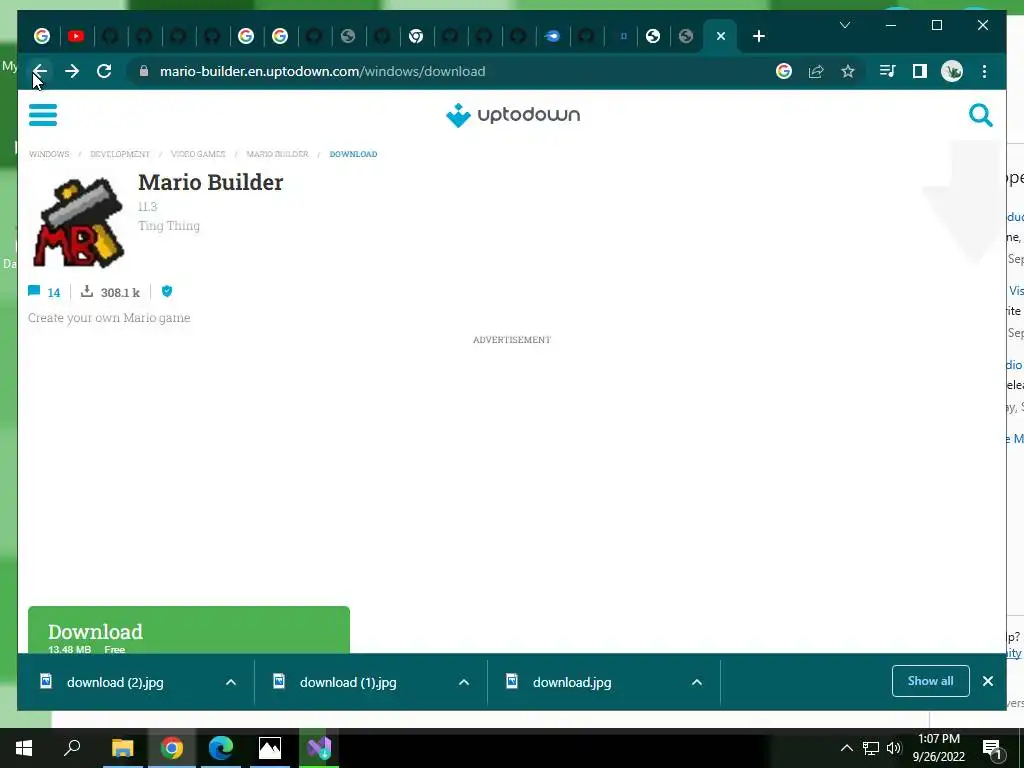Open the Windows Start menu
1024x768 pixels.
click(x=24, y=748)
